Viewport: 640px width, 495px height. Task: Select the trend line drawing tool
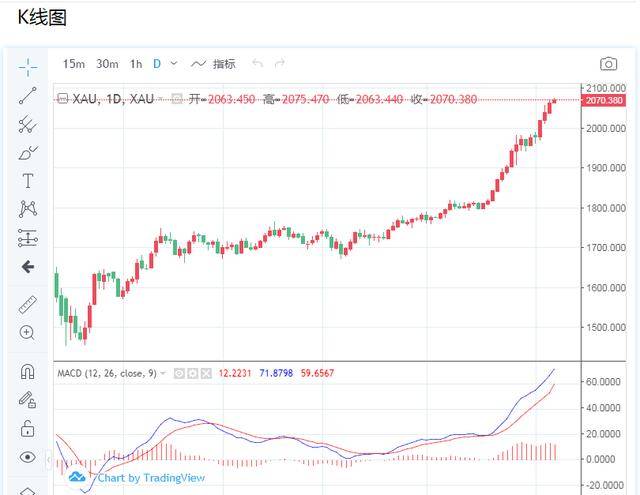pyautogui.click(x=28, y=95)
